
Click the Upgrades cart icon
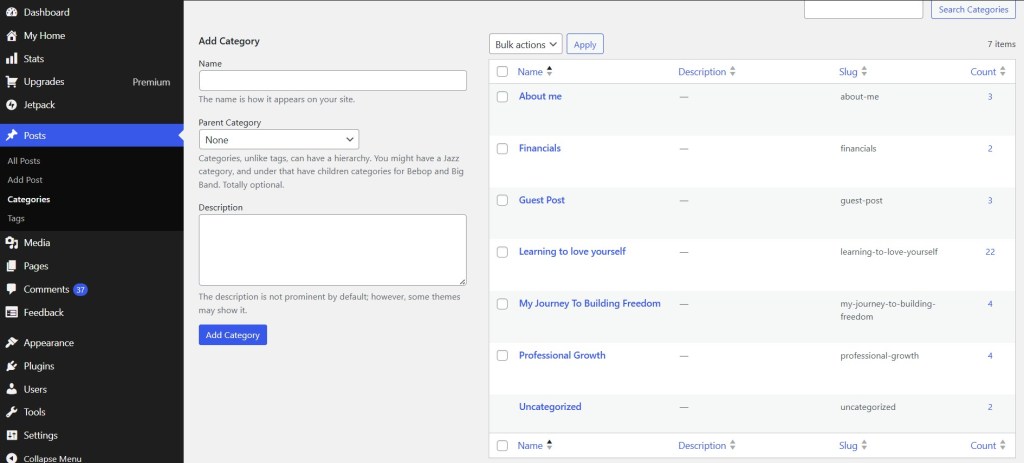[11, 82]
